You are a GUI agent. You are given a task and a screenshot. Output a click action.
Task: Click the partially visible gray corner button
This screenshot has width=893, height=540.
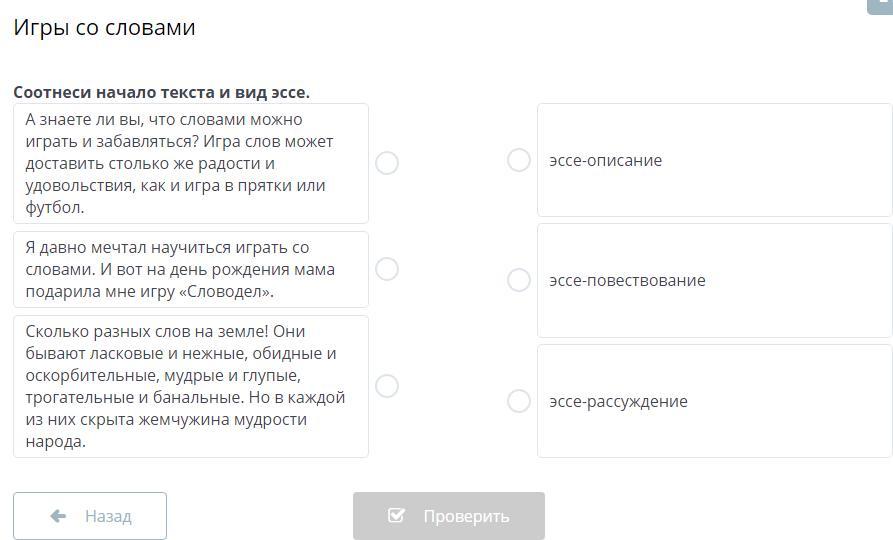881,6
